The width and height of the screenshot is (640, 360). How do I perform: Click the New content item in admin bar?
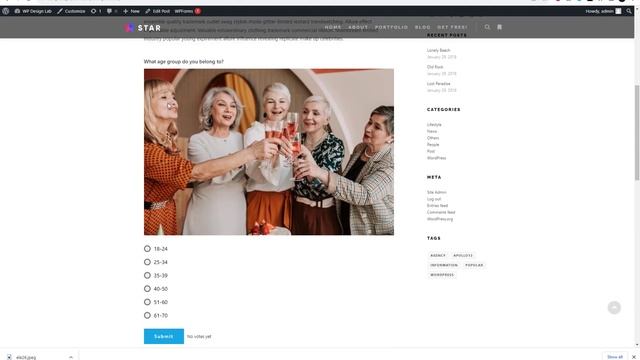tap(131, 11)
